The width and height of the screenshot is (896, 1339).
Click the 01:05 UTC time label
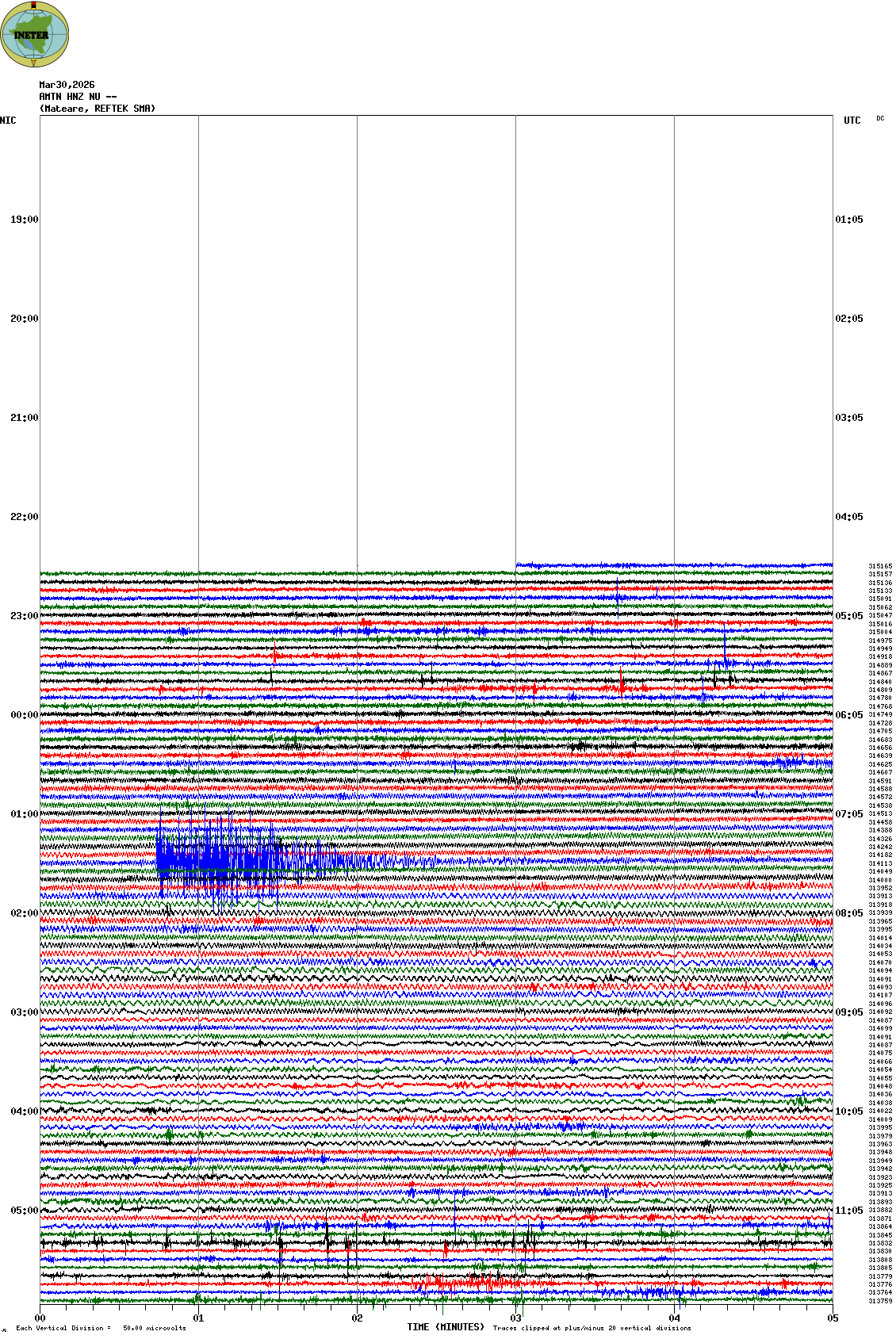coord(849,220)
